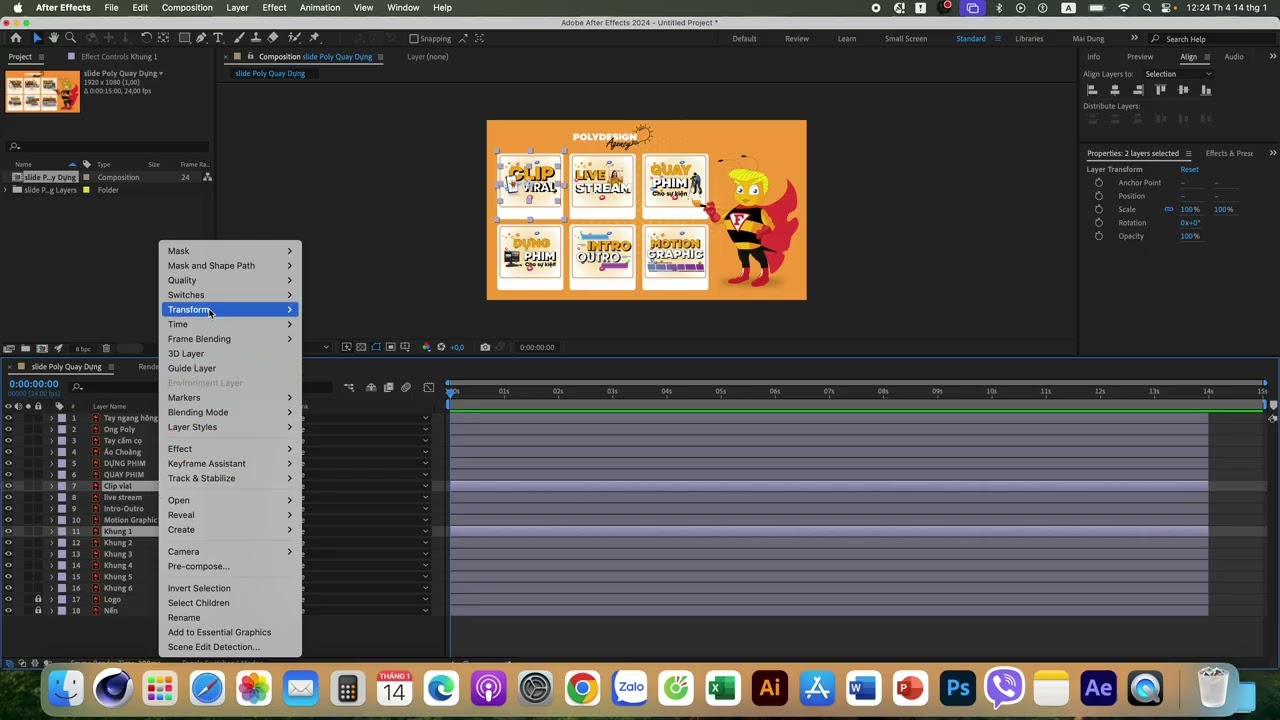Click Align Bottom icon in Align panel
1280x720 pixels.
click(1207, 90)
